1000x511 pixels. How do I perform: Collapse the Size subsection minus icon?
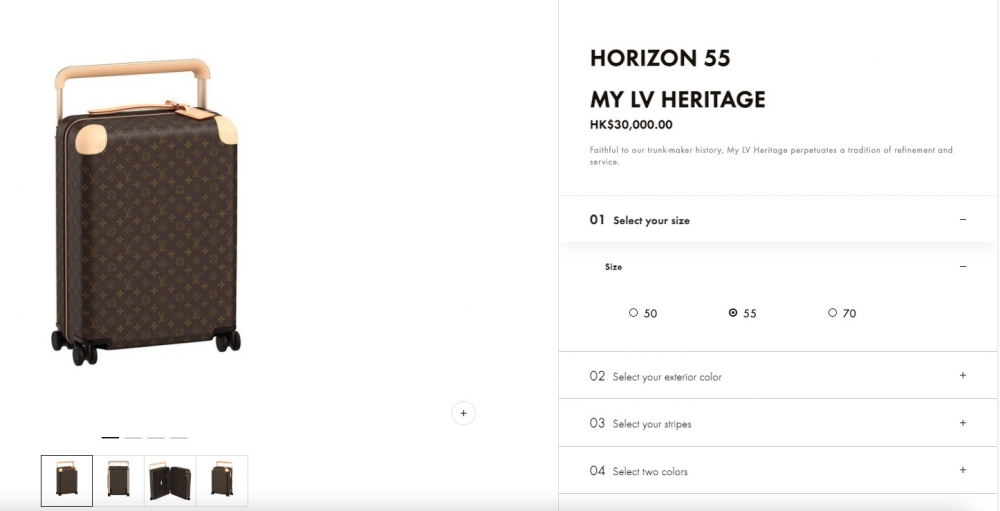point(962,267)
